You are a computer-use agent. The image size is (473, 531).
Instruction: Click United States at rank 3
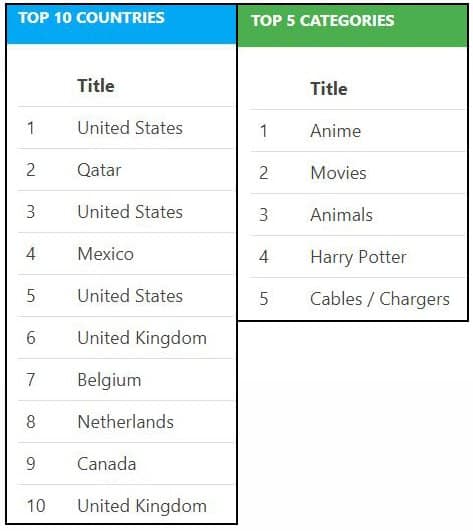pyautogui.click(x=130, y=212)
